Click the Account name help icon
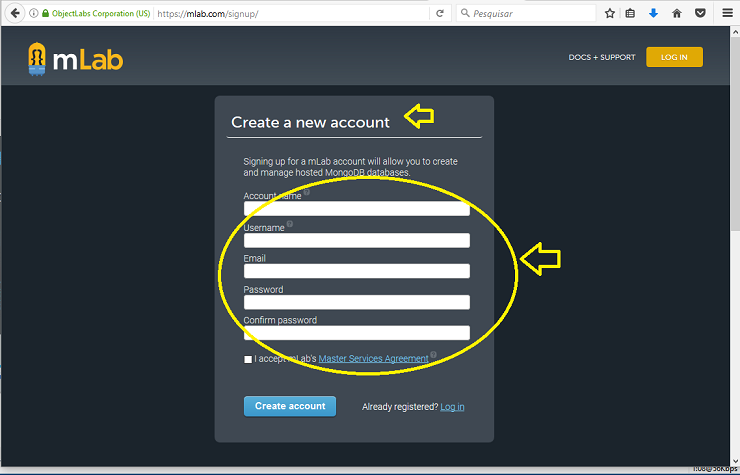This screenshot has width=740, height=475. pos(307,192)
